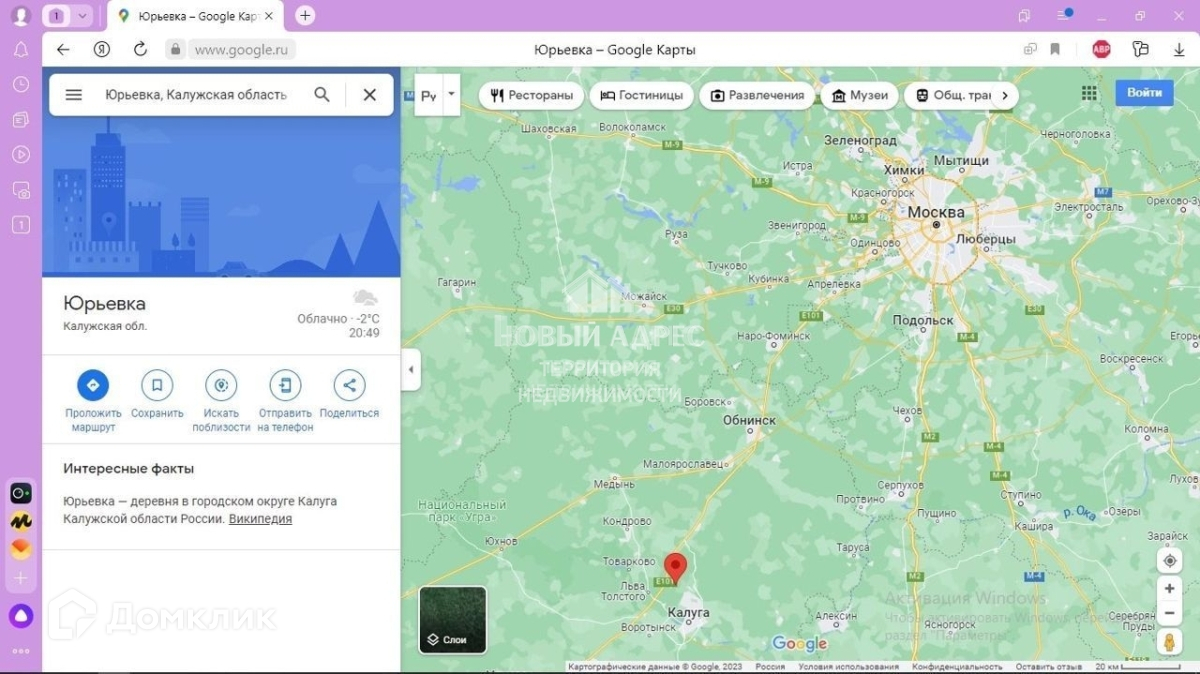Open the notifications bell in sidebar

coord(21,50)
